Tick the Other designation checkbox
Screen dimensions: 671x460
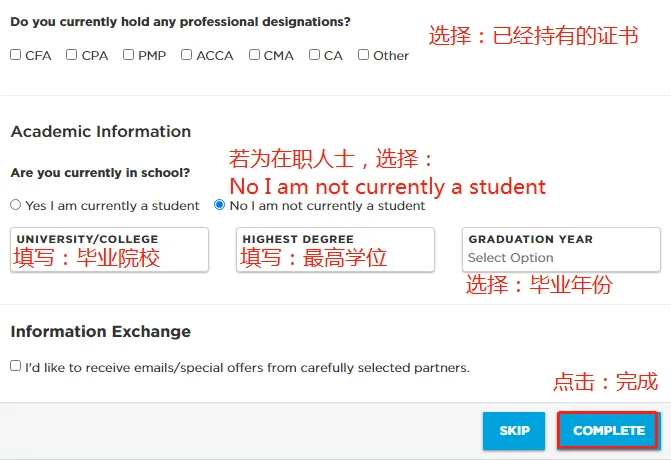[364, 55]
